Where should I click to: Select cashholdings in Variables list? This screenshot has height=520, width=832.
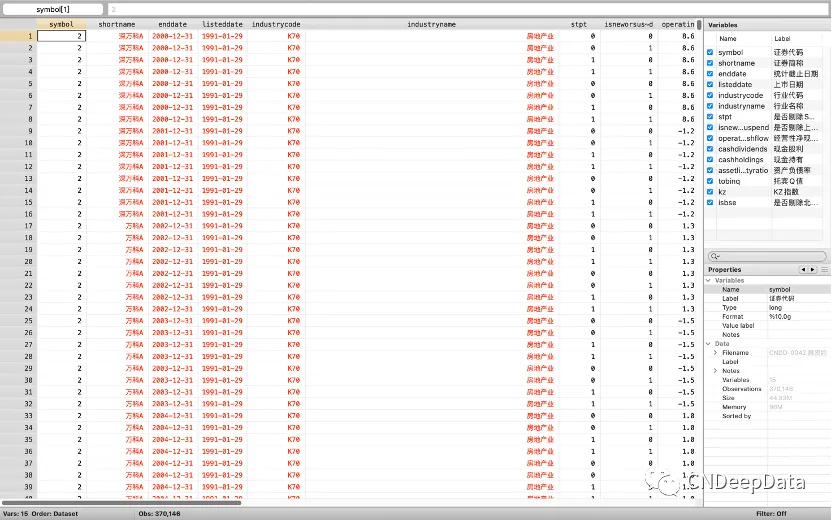[741, 160]
